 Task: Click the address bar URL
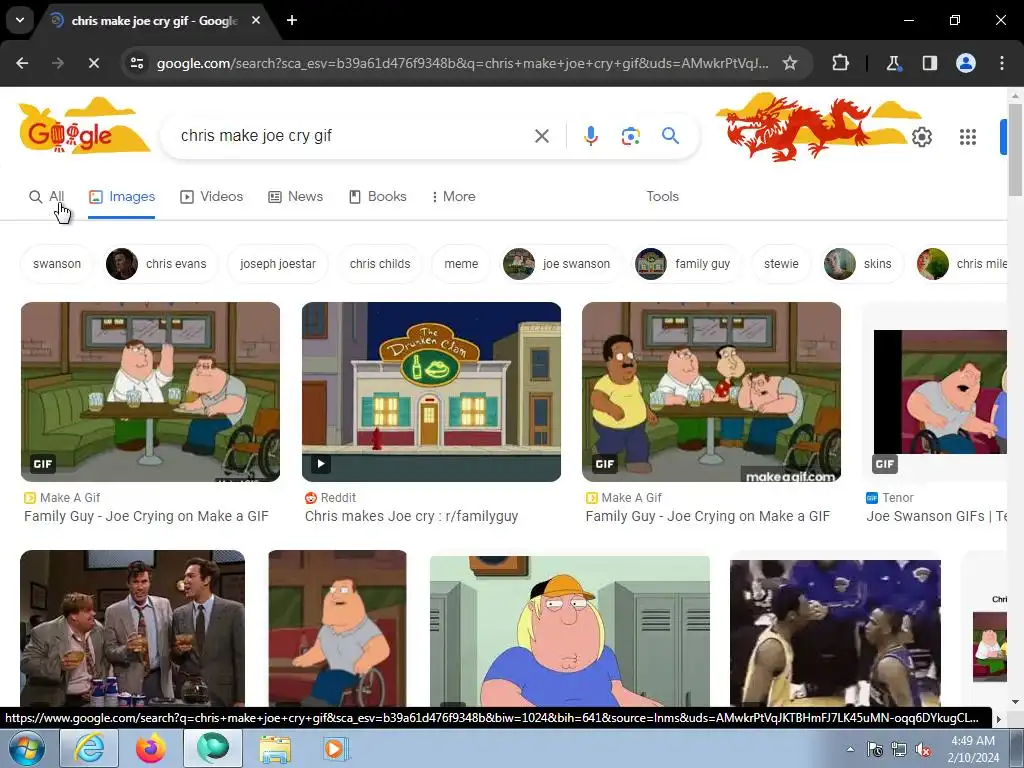coord(462,63)
